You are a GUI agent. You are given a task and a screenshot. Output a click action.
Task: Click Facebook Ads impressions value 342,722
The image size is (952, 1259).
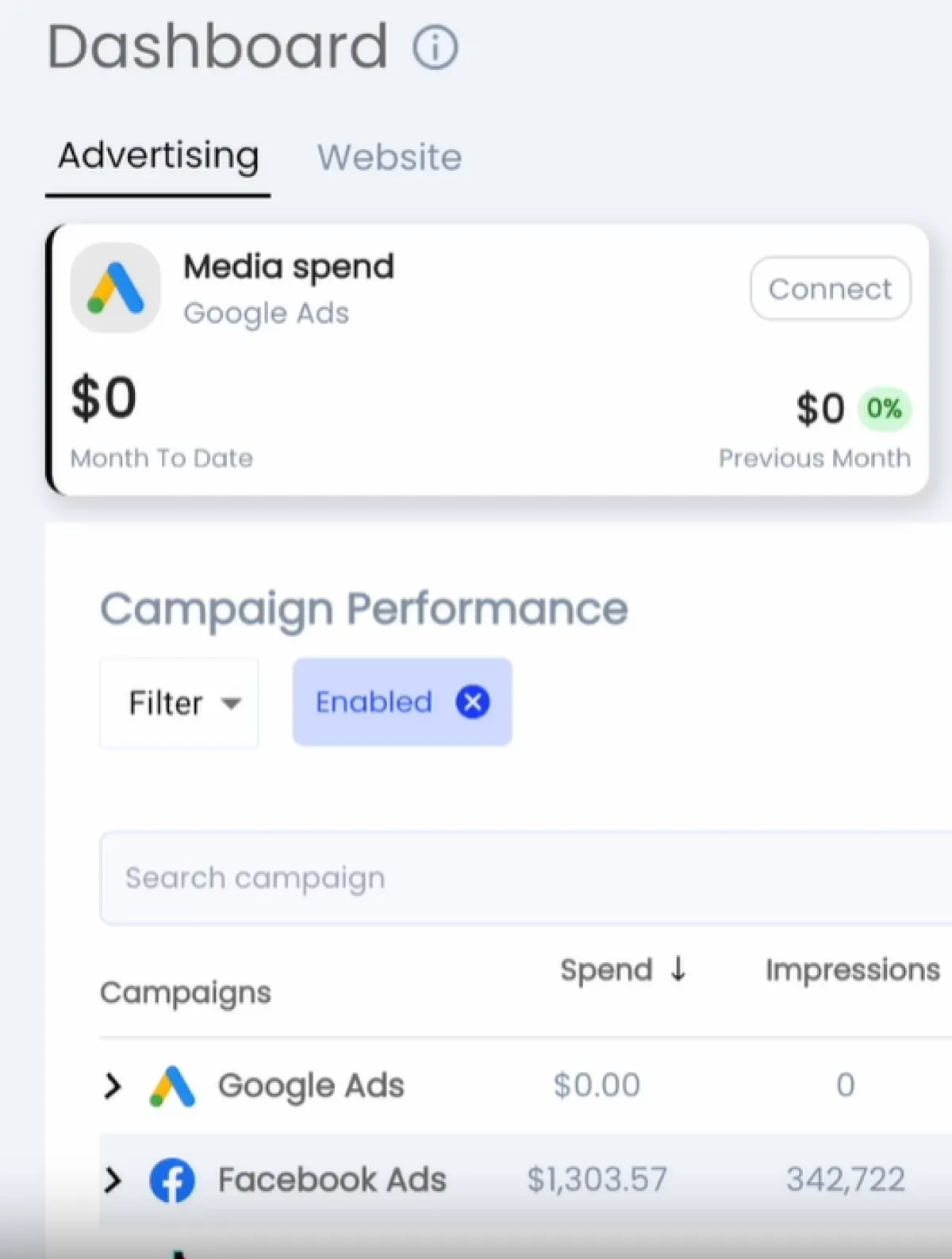[845, 1180]
